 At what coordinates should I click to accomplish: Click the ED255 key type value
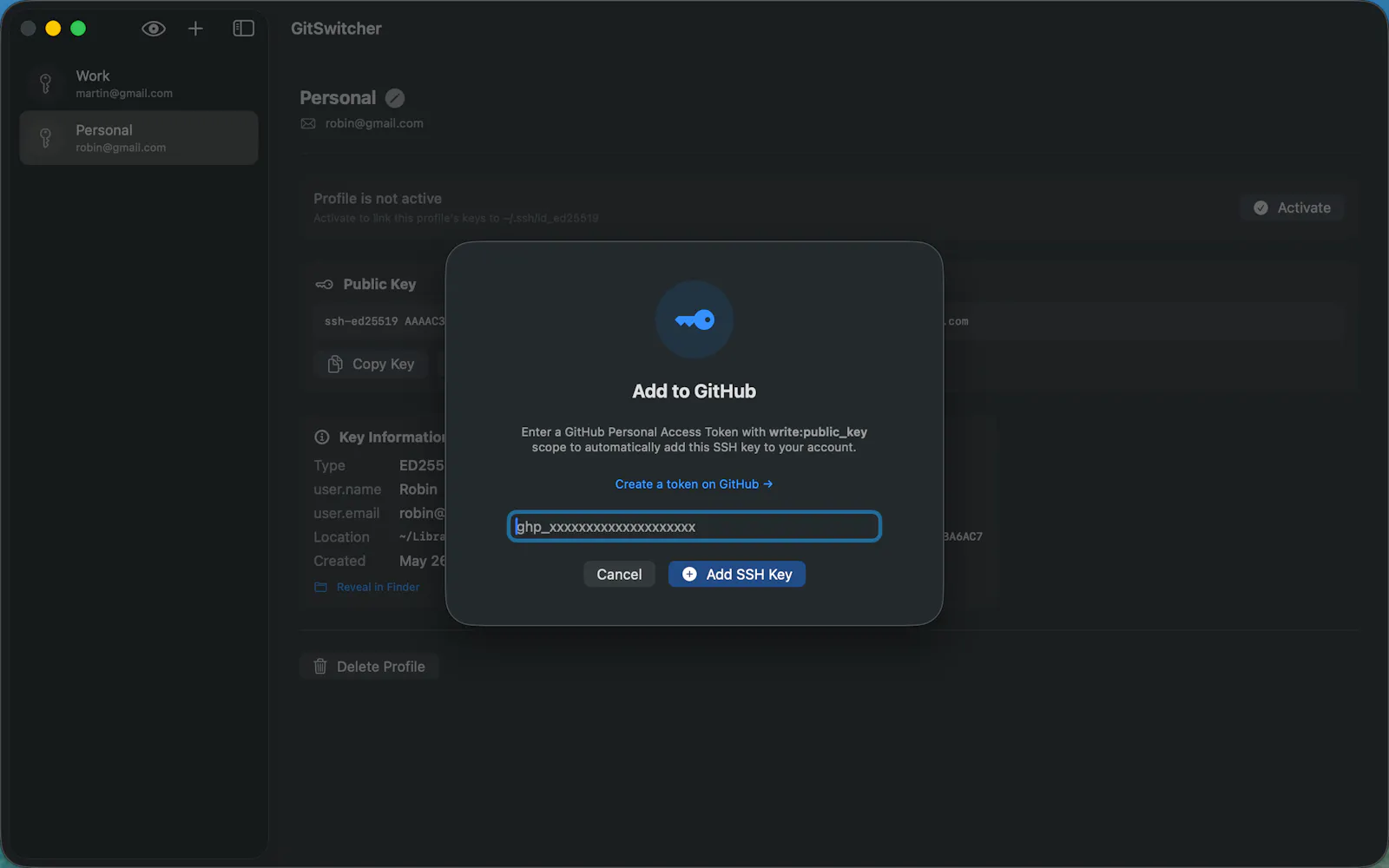pyautogui.click(x=422, y=466)
